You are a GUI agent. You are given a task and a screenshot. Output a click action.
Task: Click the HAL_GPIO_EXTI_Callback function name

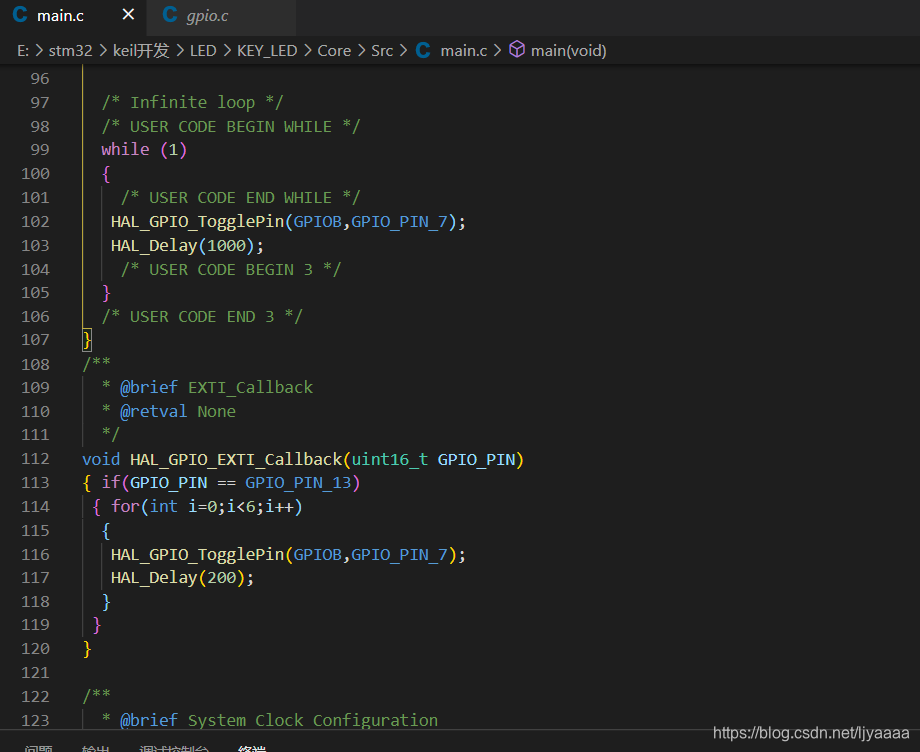(x=236, y=459)
